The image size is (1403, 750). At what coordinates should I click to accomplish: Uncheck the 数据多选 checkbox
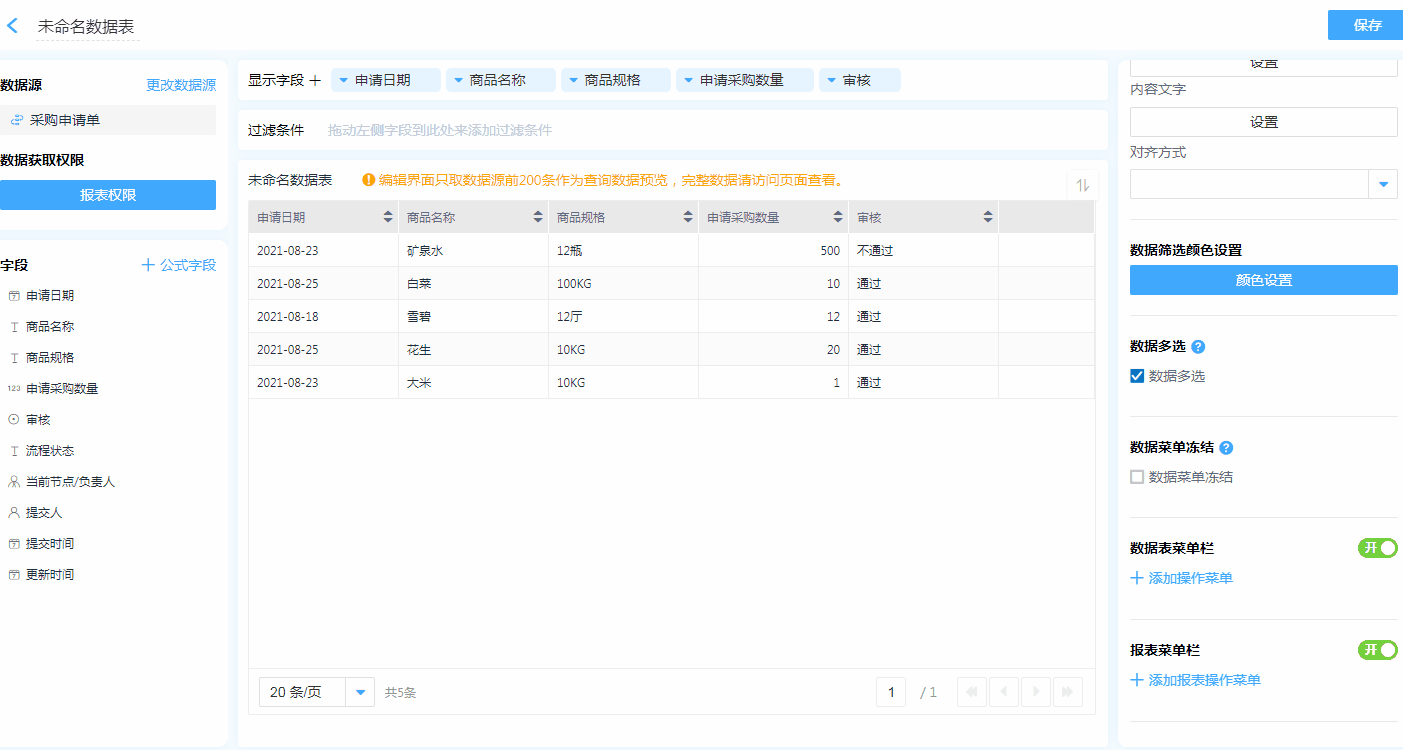click(1137, 376)
